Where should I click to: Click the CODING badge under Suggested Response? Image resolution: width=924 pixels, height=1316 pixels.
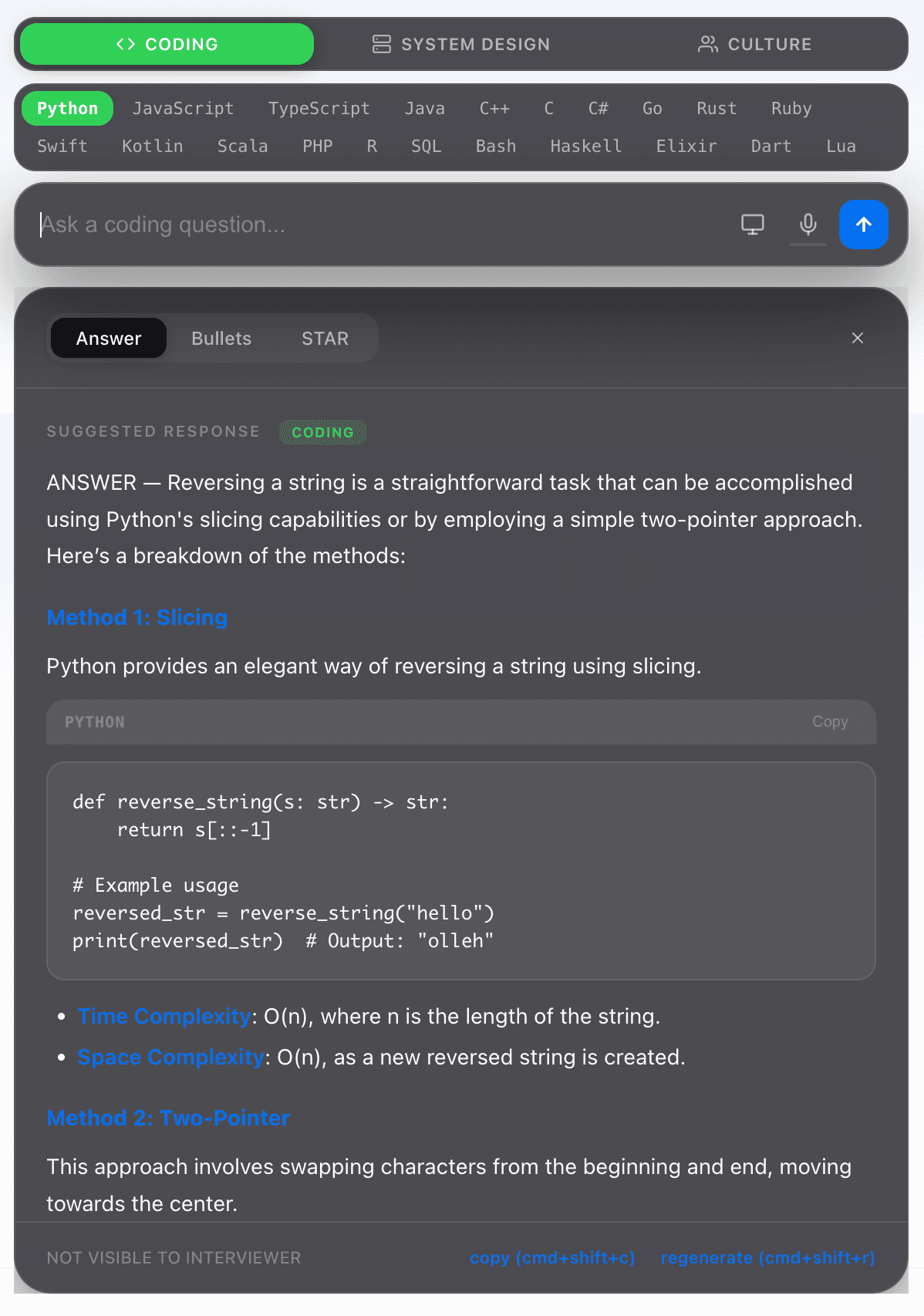(323, 432)
